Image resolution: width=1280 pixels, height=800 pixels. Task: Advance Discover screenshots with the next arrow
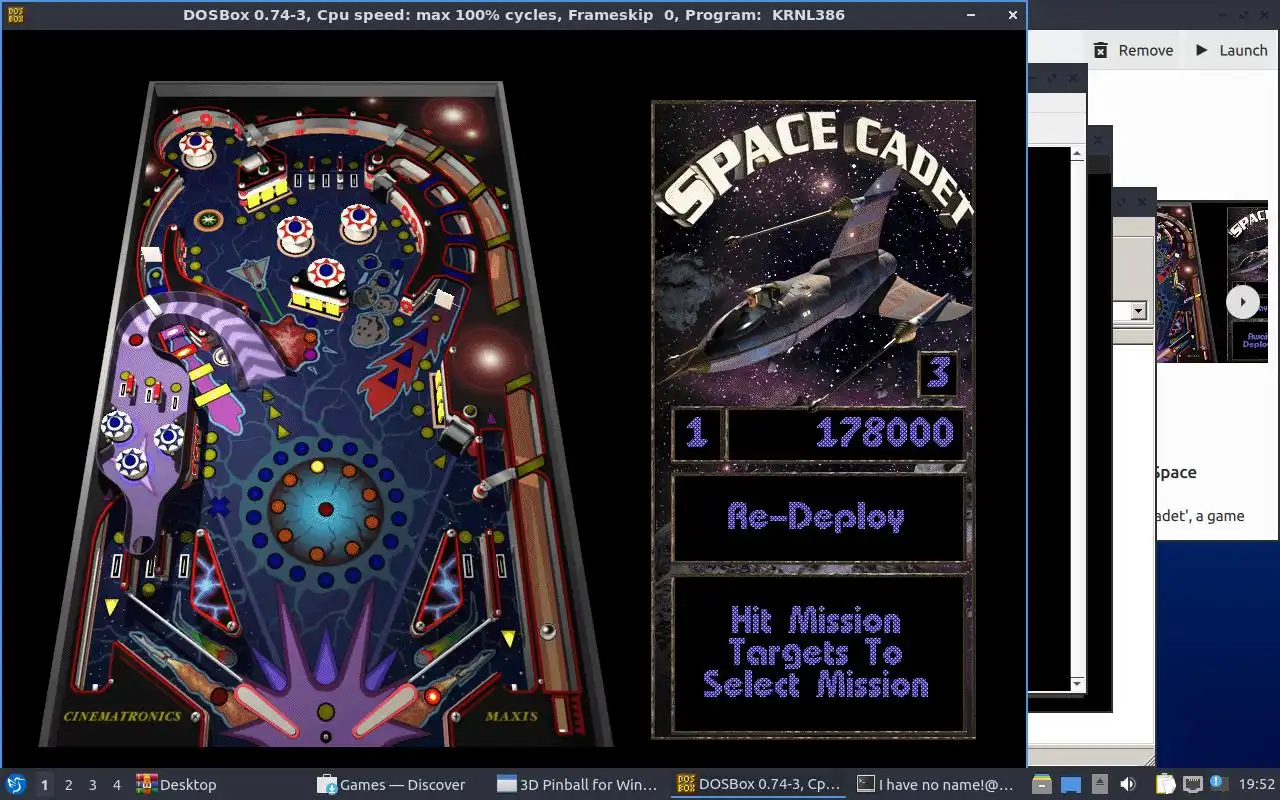tap(1243, 301)
